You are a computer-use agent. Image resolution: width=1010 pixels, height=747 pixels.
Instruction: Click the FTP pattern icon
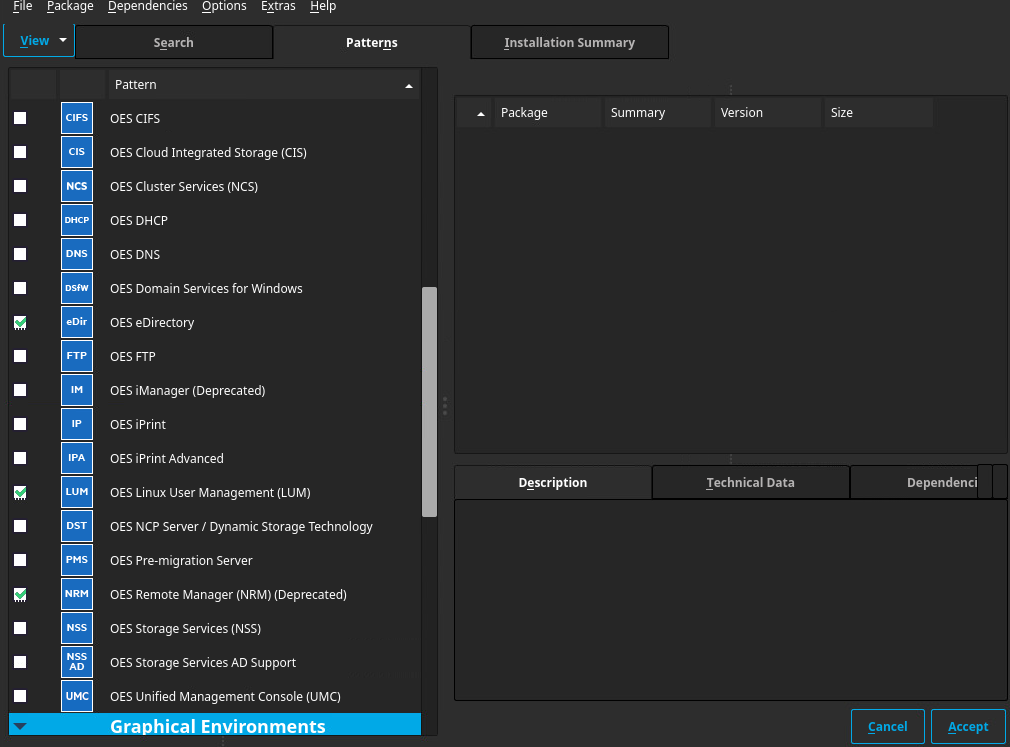pyautogui.click(x=77, y=356)
